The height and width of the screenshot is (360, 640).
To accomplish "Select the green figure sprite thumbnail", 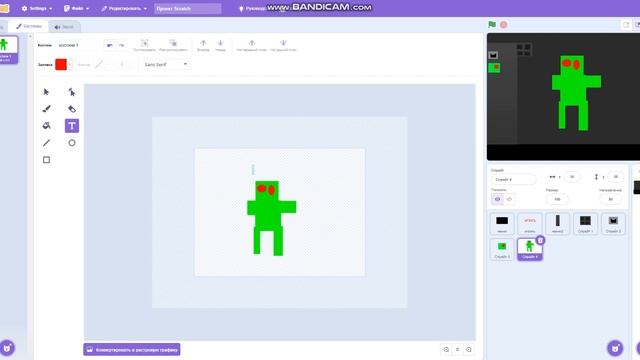I will pyautogui.click(x=530, y=249).
